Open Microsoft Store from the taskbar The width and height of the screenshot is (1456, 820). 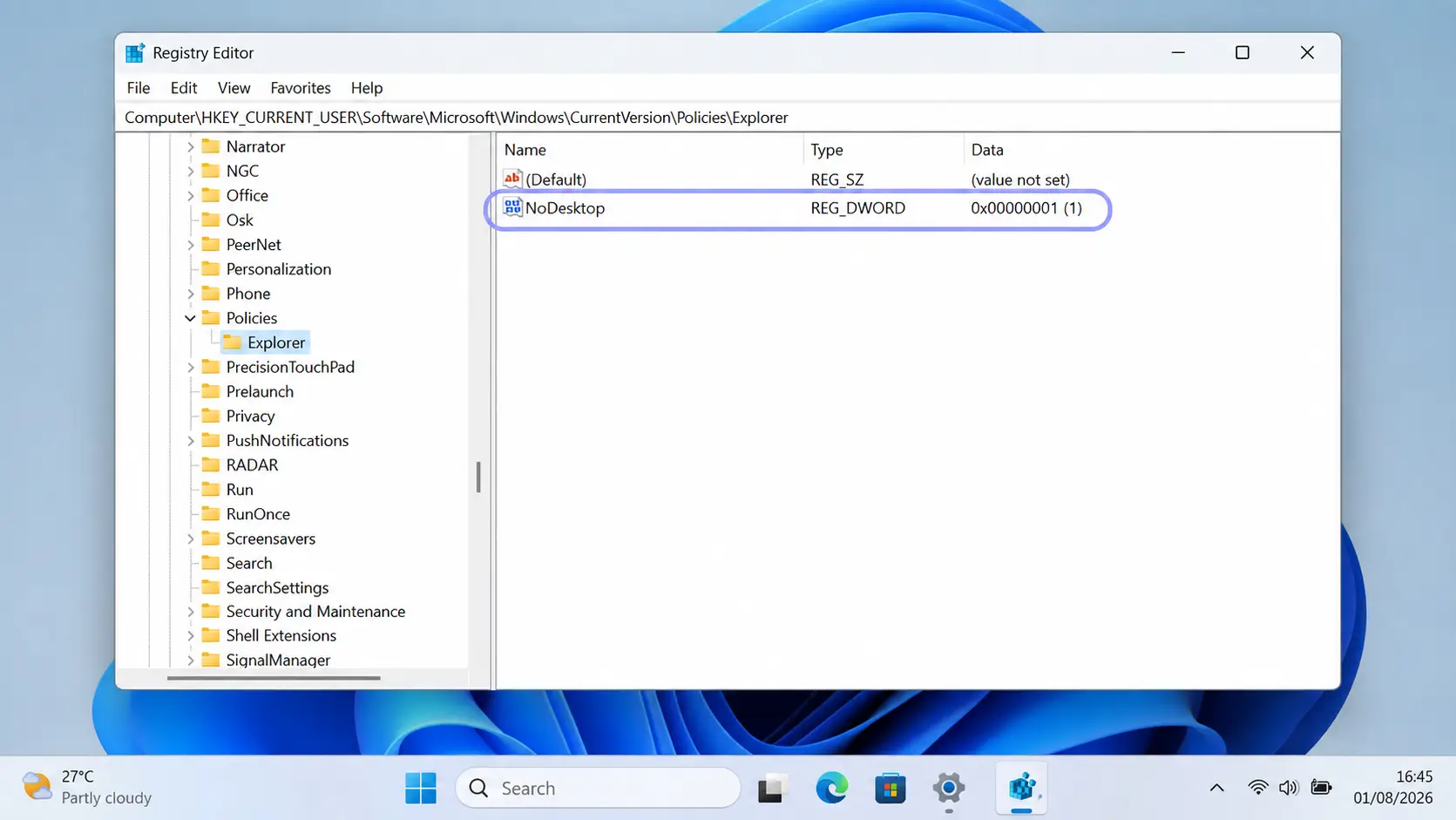click(891, 788)
